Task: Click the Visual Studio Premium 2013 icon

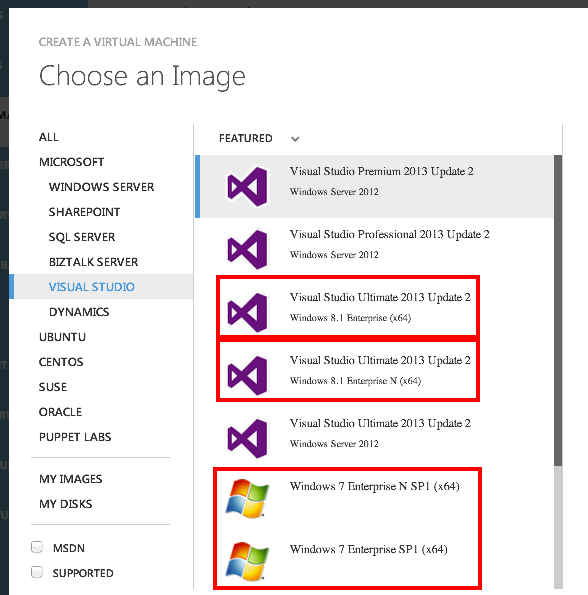Action: [247, 186]
